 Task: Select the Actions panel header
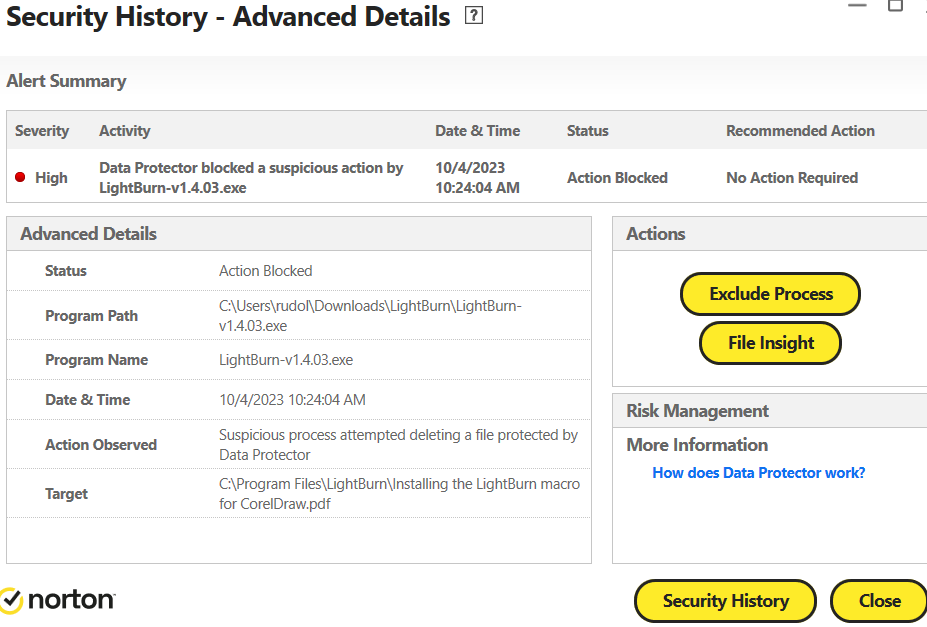tap(656, 234)
